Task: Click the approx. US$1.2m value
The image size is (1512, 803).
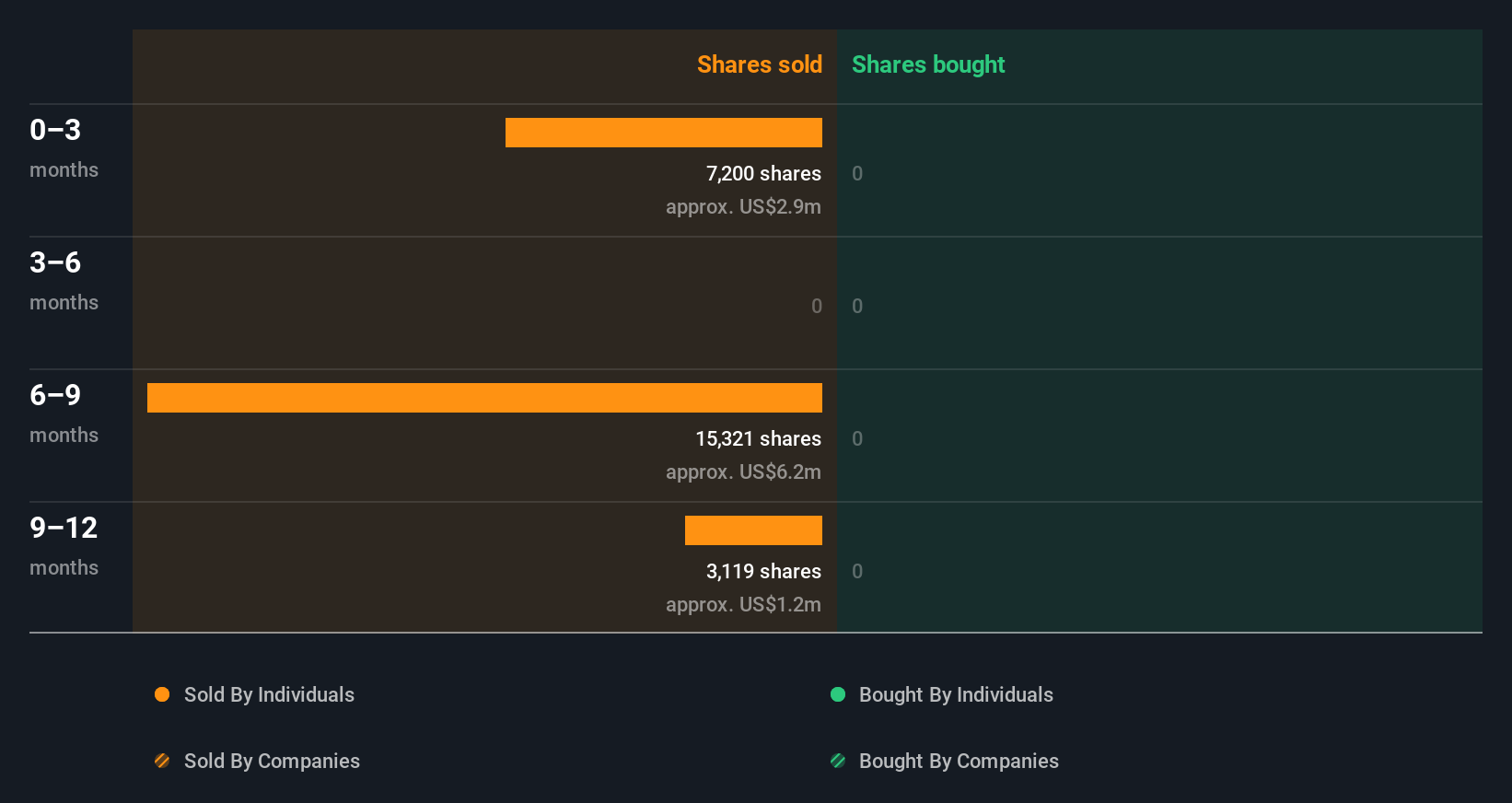Action: pos(743,604)
